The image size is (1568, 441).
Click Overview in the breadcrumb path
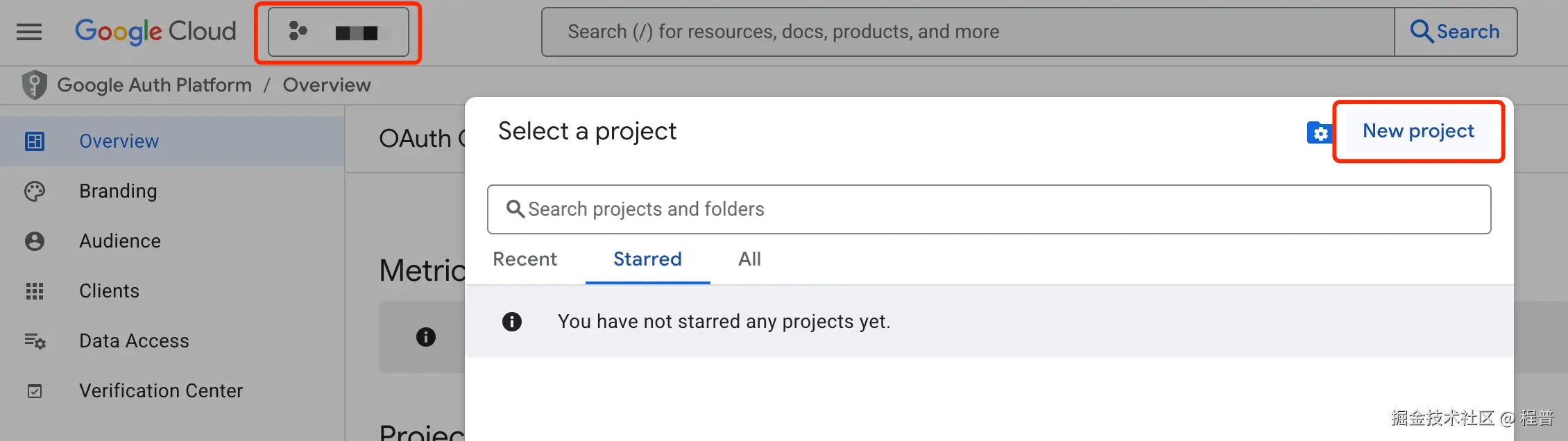click(326, 84)
